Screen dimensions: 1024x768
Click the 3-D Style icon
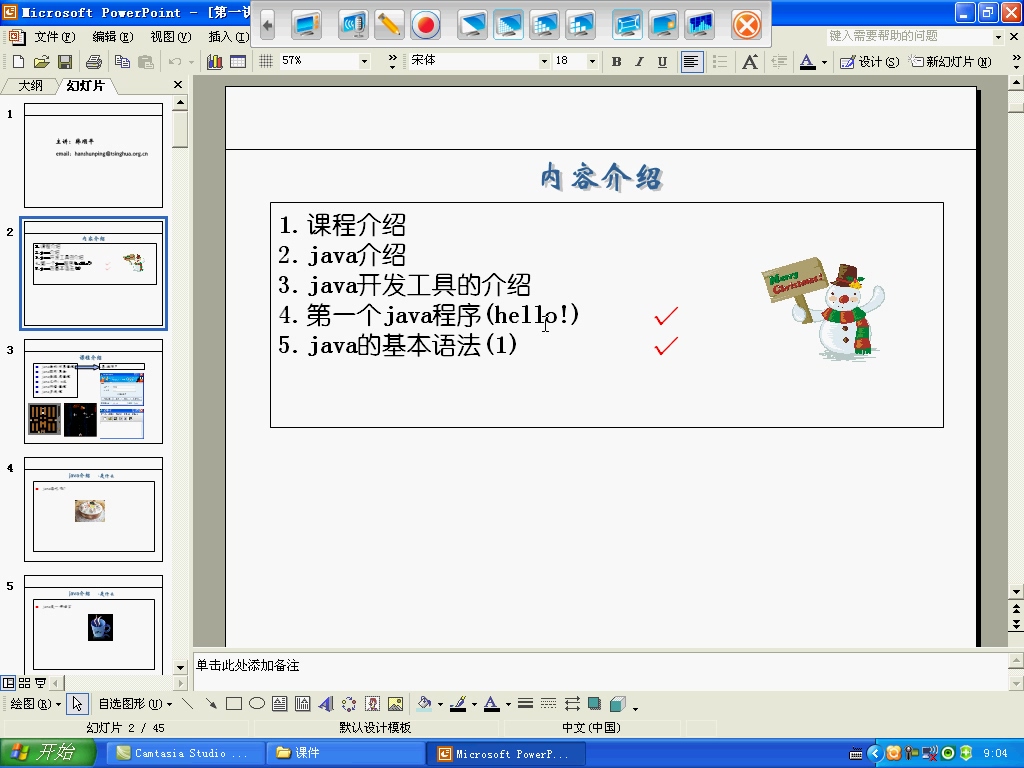click(x=618, y=703)
